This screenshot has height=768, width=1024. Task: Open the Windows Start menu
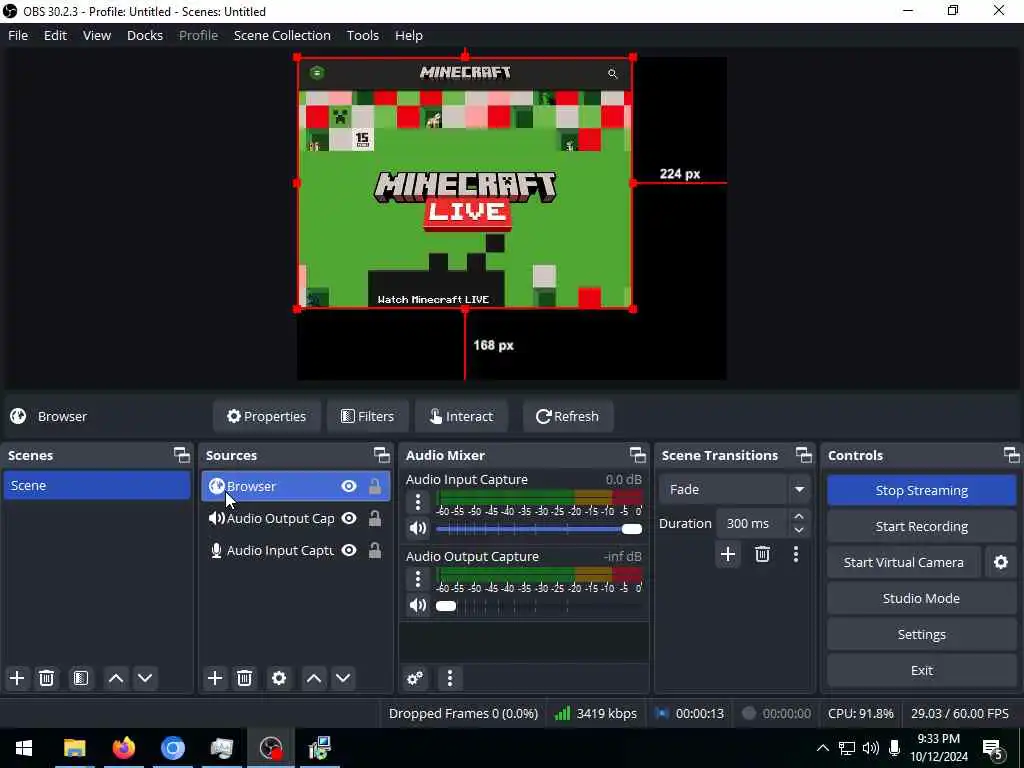tap(24, 748)
